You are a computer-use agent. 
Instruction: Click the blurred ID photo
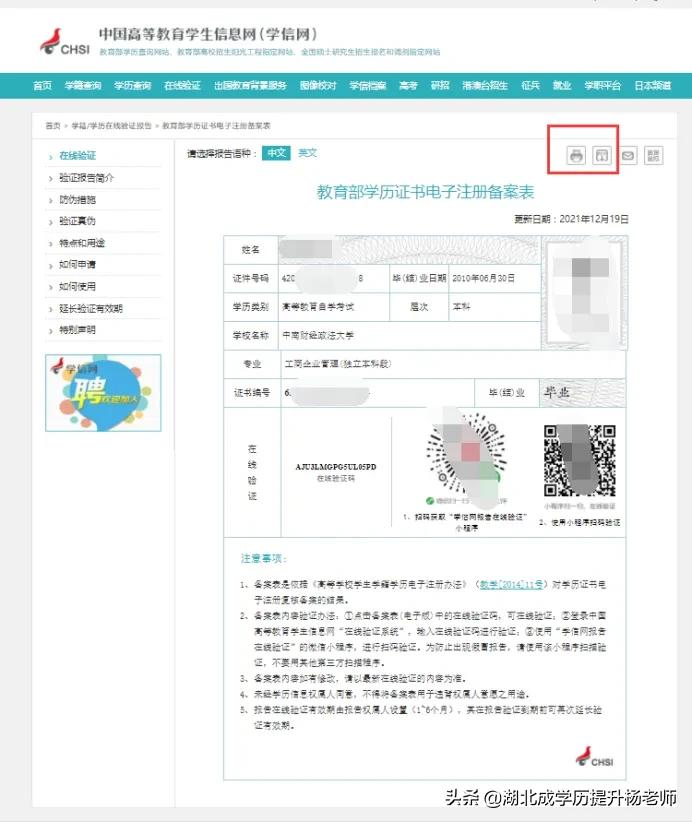click(x=583, y=292)
